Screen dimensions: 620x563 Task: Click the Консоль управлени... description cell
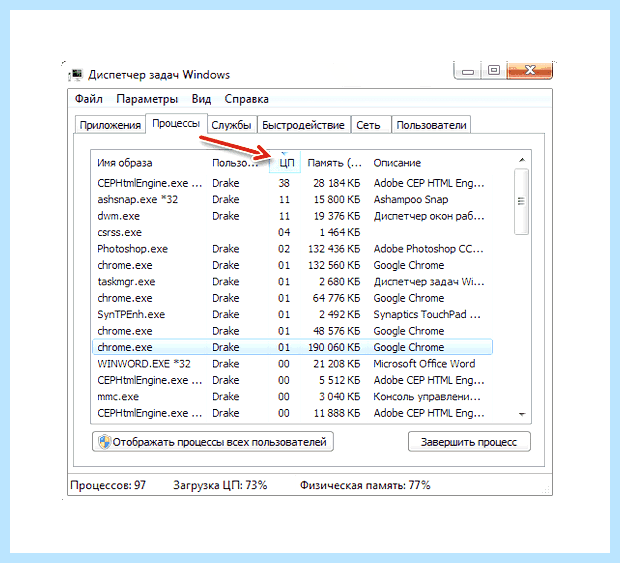(427, 397)
